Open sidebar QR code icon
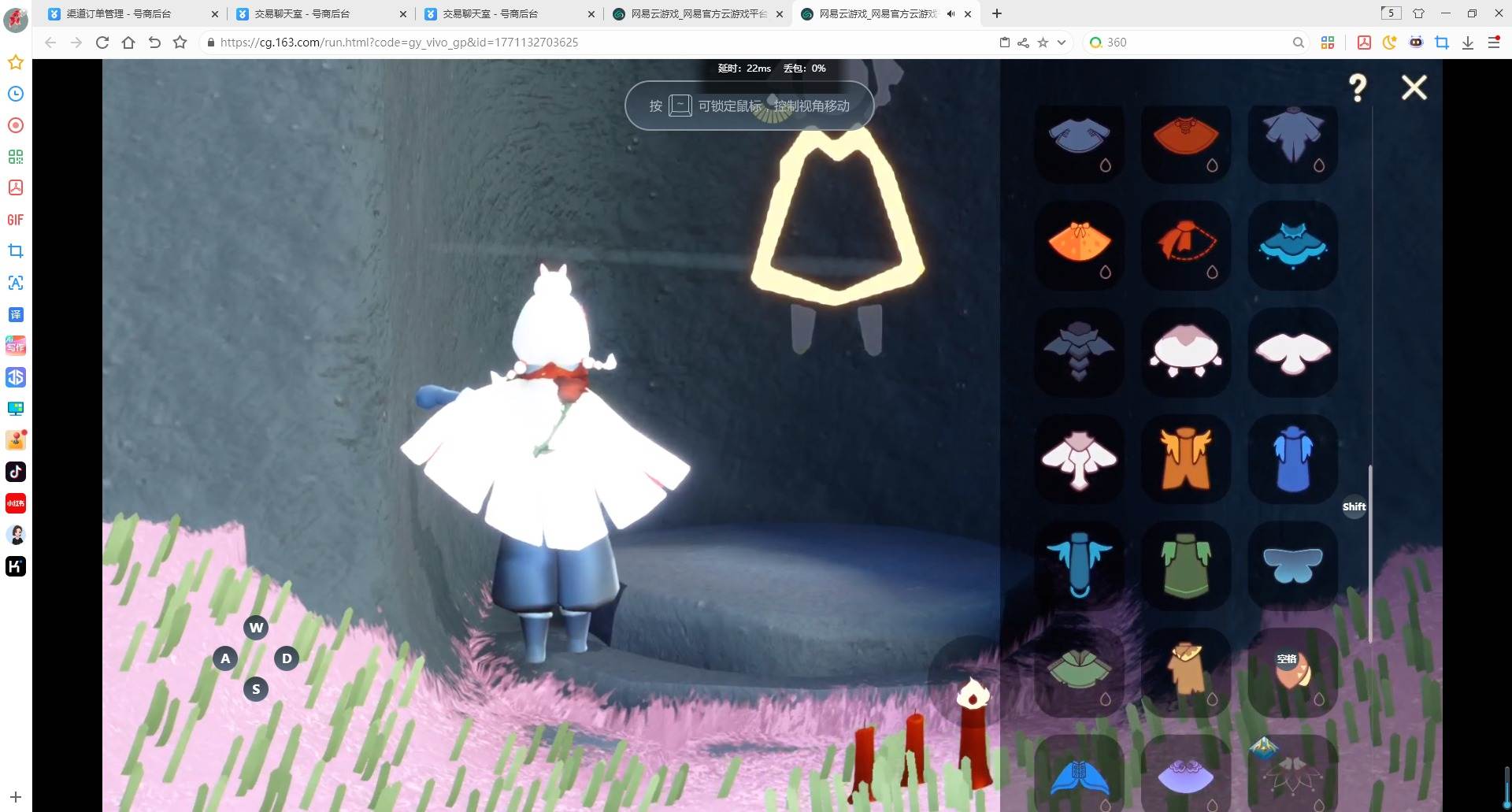Screen dimensions: 1512x812 pos(16,157)
